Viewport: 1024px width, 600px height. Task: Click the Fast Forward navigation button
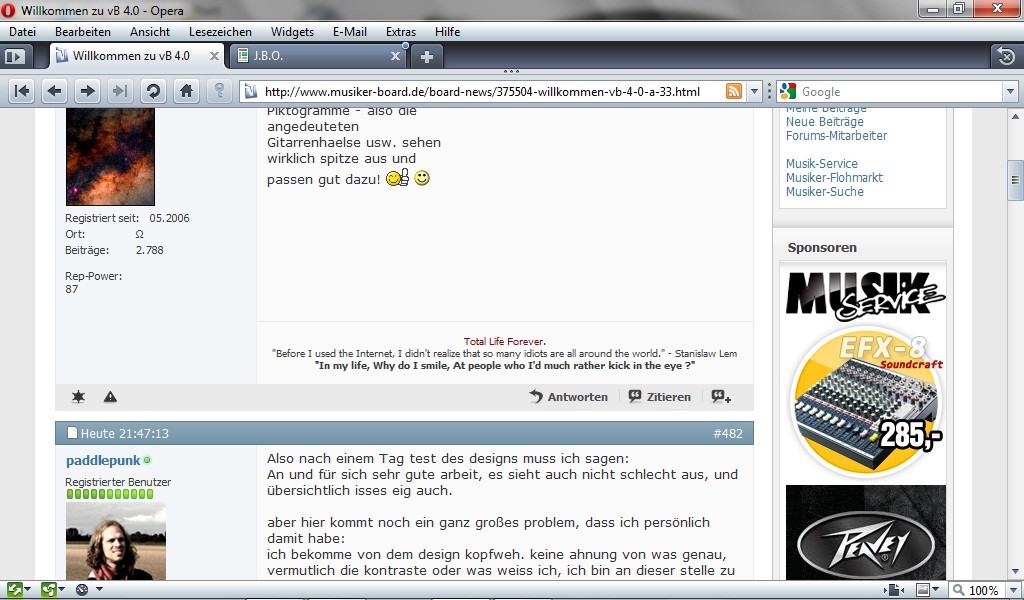[x=120, y=91]
